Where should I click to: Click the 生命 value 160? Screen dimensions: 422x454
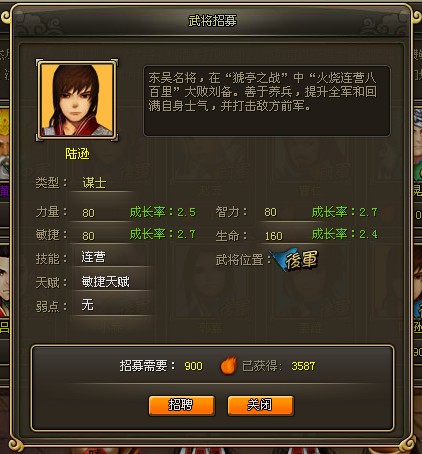pyautogui.click(x=274, y=236)
